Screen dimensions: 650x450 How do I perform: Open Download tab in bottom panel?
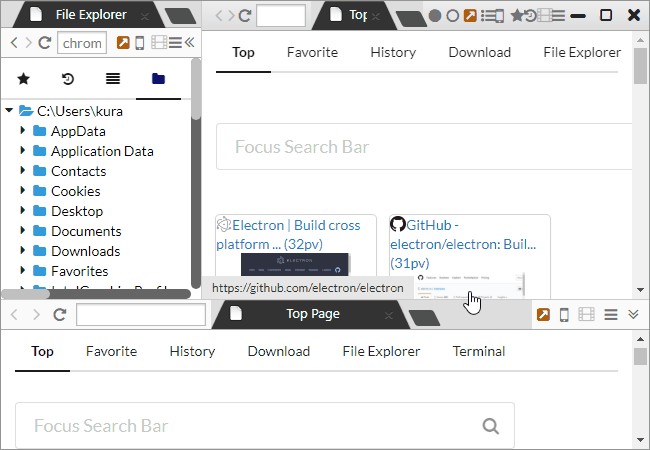click(279, 351)
